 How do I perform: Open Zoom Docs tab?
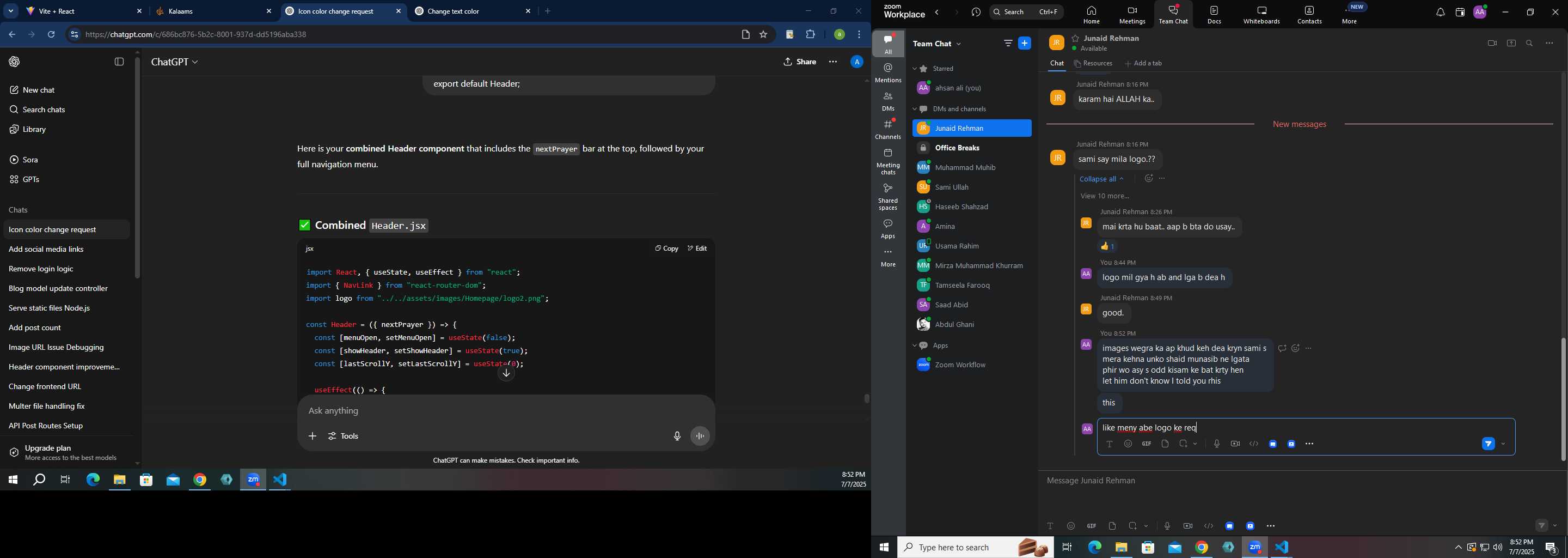(x=1214, y=15)
